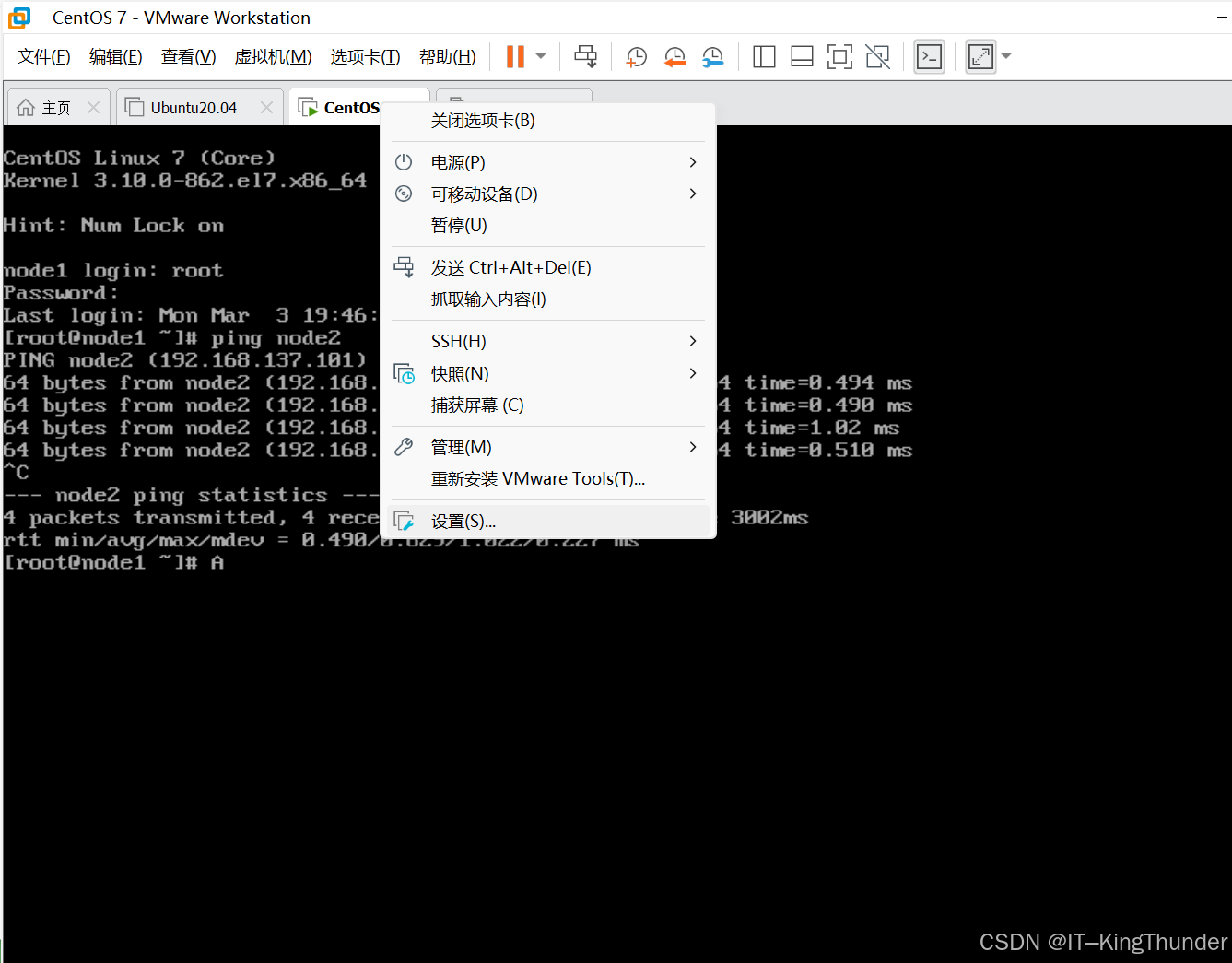Viewport: 1232px width, 963px height.
Task: Open the Snapshot Manager toolbar icon
Action: click(x=712, y=57)
